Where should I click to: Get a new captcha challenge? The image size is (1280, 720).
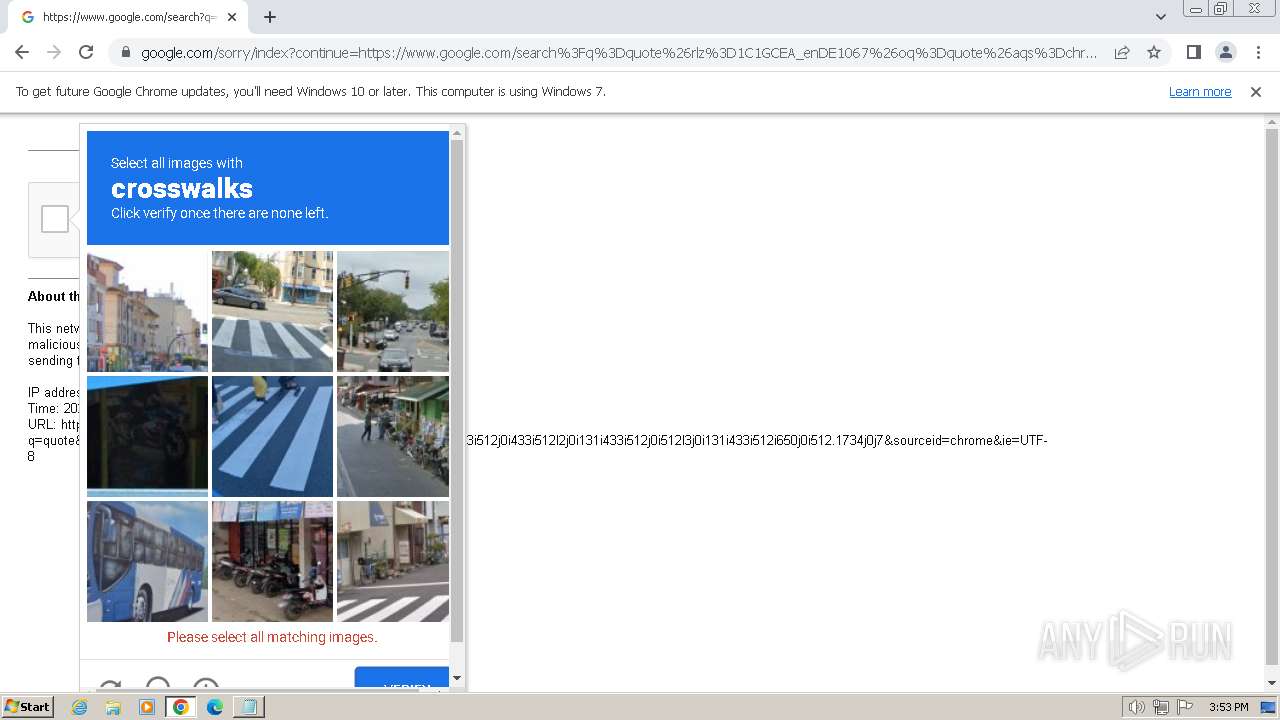tap(110, 686)
